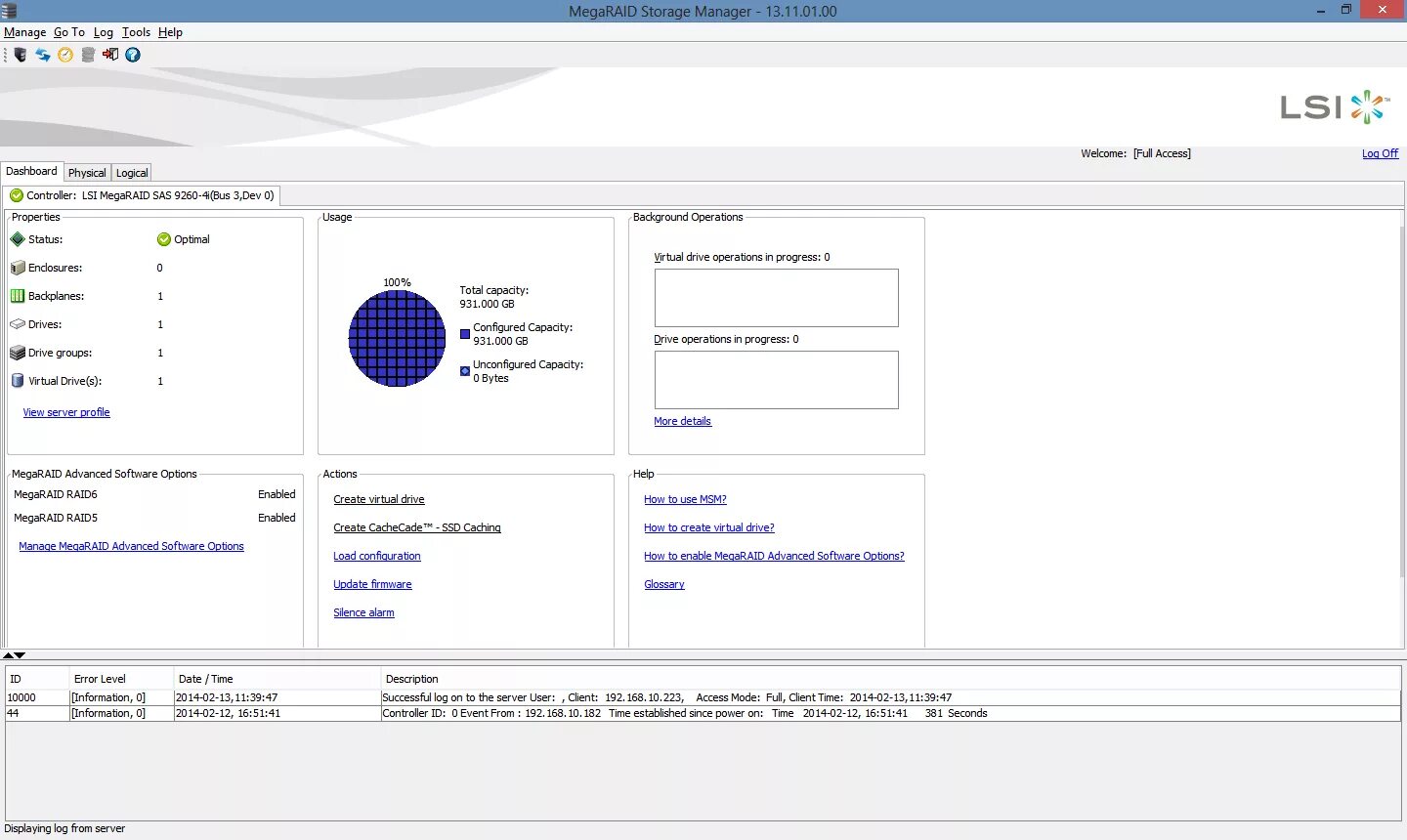Open the Tools menu
Viewport: 1407px width, 840px height.
pos(136,32)
